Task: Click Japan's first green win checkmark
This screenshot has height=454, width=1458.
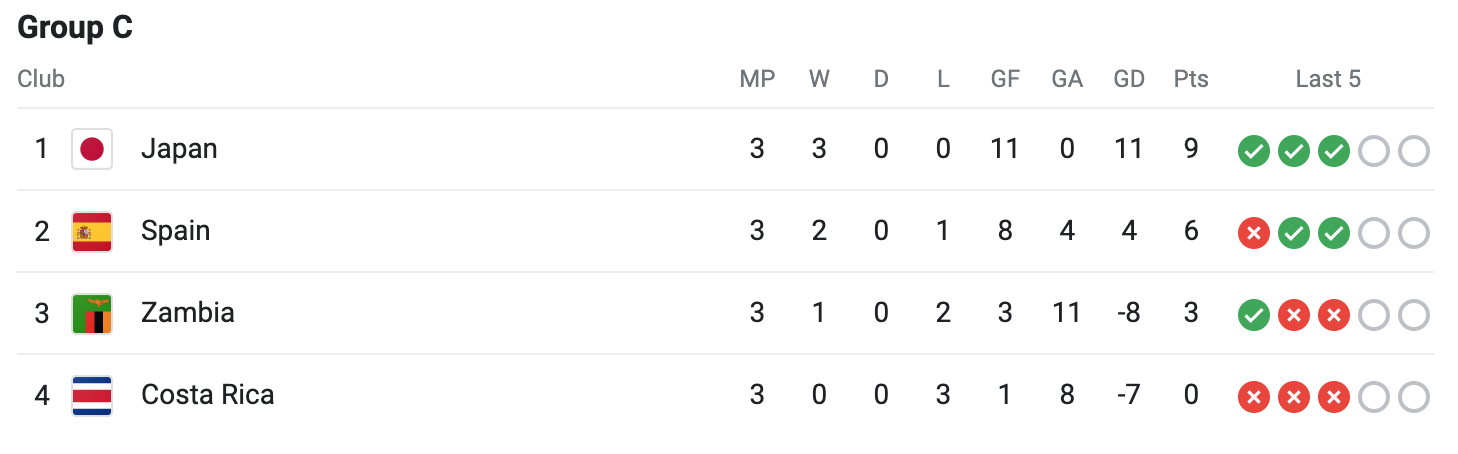Action: (x=1253, y=152)
